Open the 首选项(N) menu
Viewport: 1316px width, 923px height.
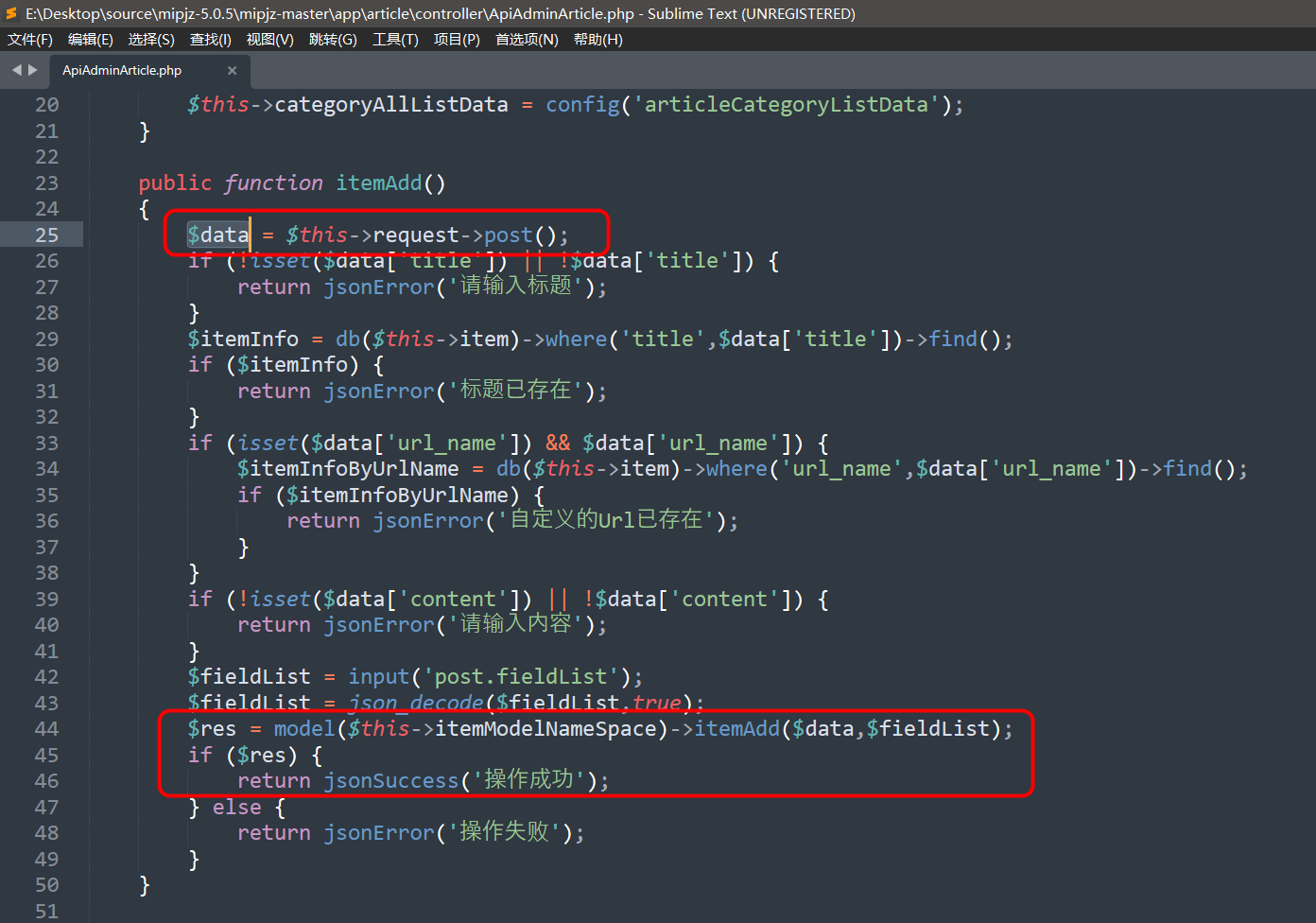[526, 39]
